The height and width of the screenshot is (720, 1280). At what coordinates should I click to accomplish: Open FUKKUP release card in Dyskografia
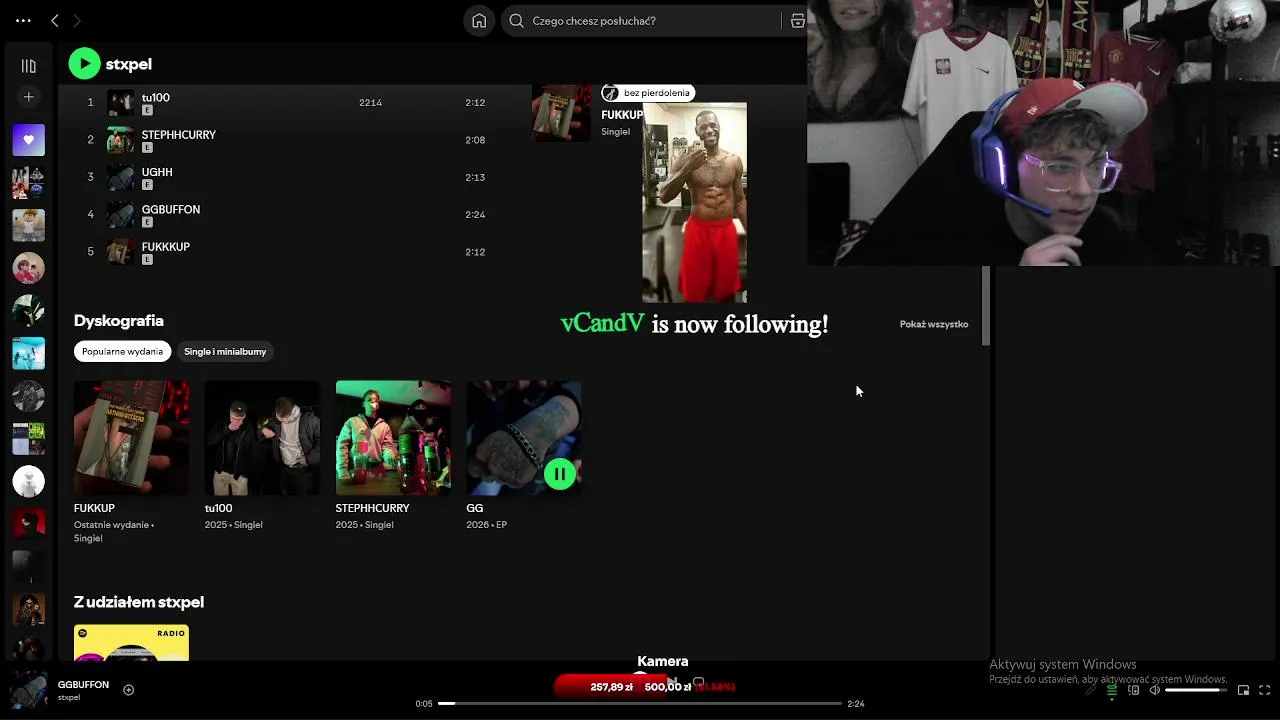pyautogui.click(x=131, y=462)
